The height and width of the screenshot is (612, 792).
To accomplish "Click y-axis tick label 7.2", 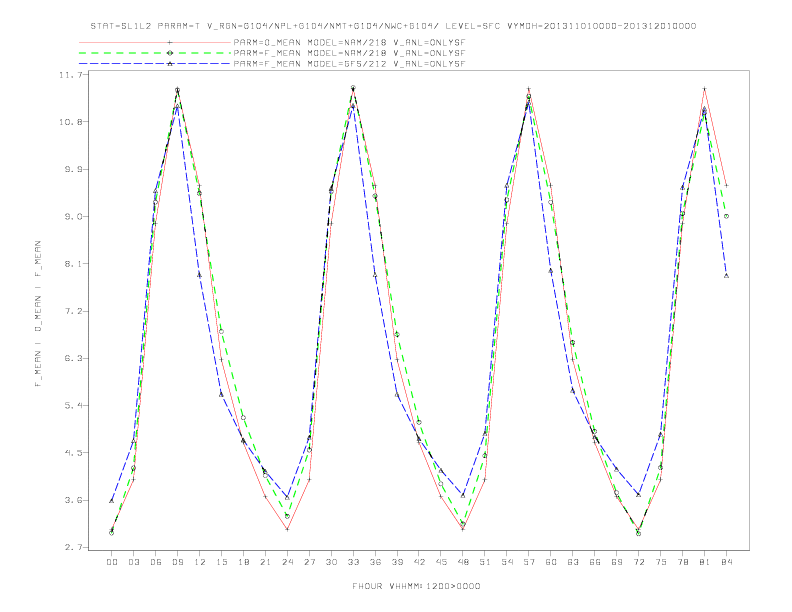I will pos(74,311).
